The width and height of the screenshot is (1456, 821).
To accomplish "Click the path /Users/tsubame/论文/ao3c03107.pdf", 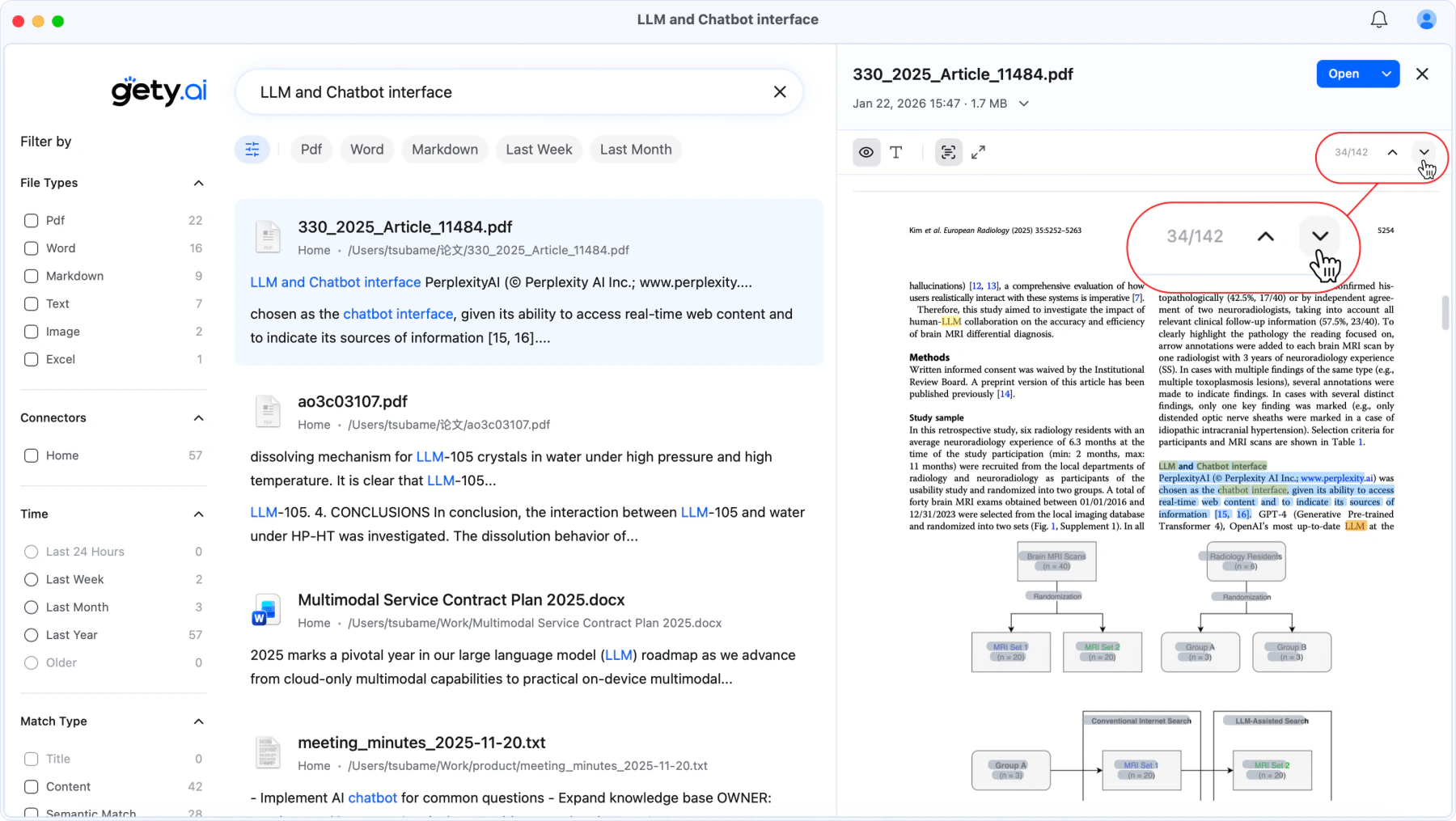I will click(449, 425).
